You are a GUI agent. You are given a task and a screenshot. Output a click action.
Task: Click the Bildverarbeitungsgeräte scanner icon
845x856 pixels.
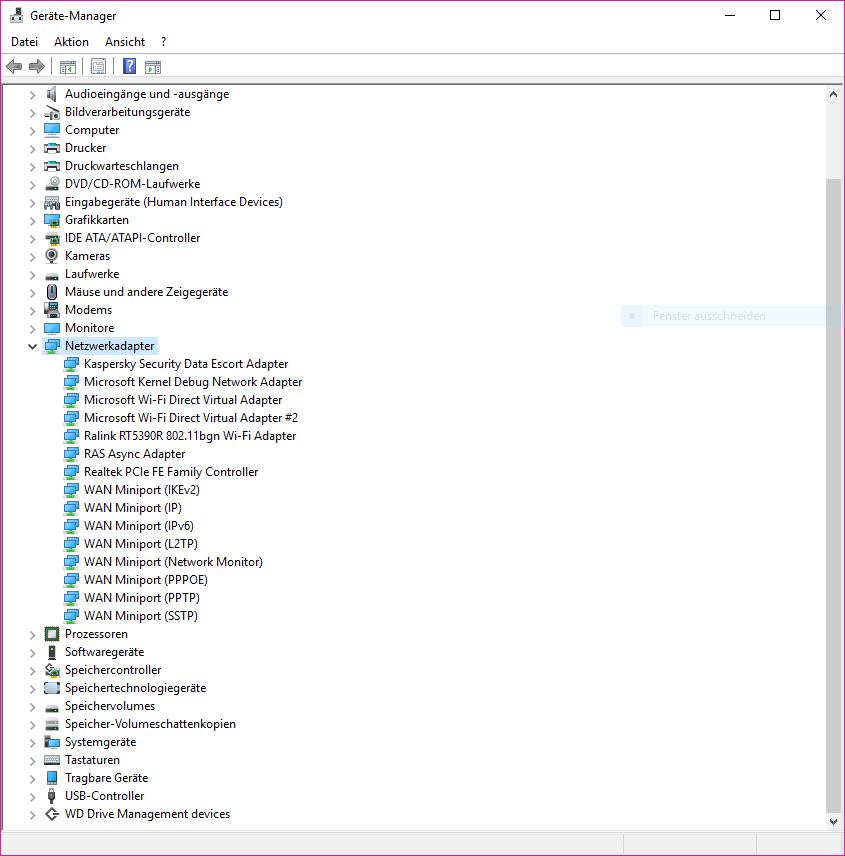click(52, 112)
